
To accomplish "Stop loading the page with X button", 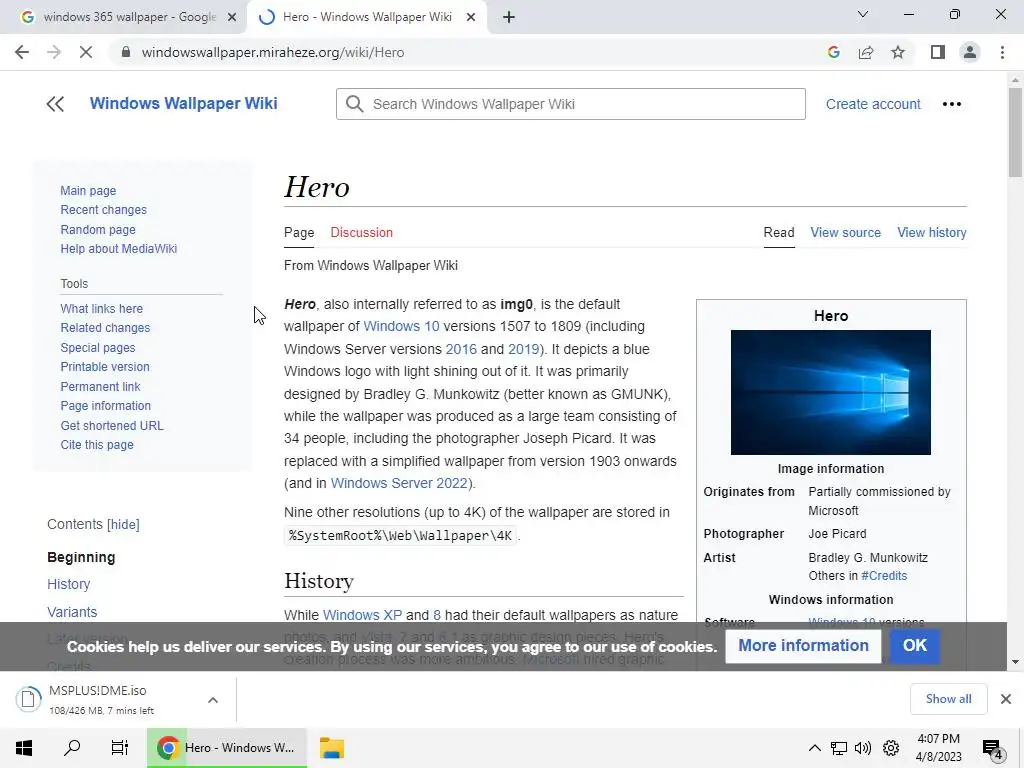I will point(86,52).
